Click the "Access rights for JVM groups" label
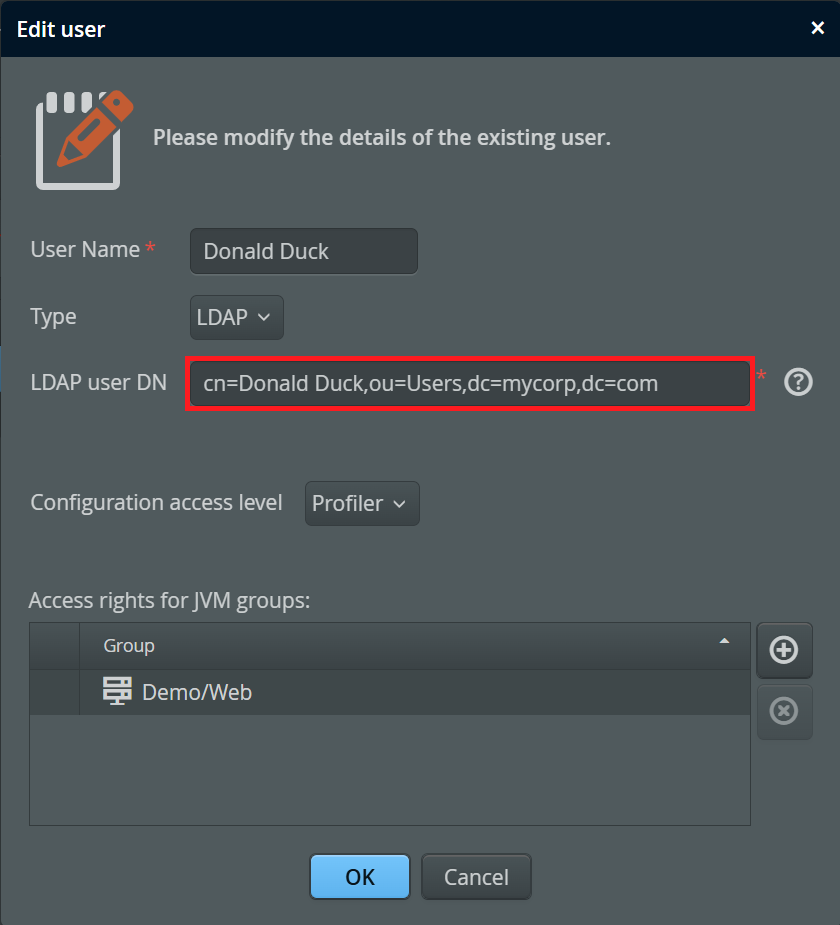 click(170, 600)
